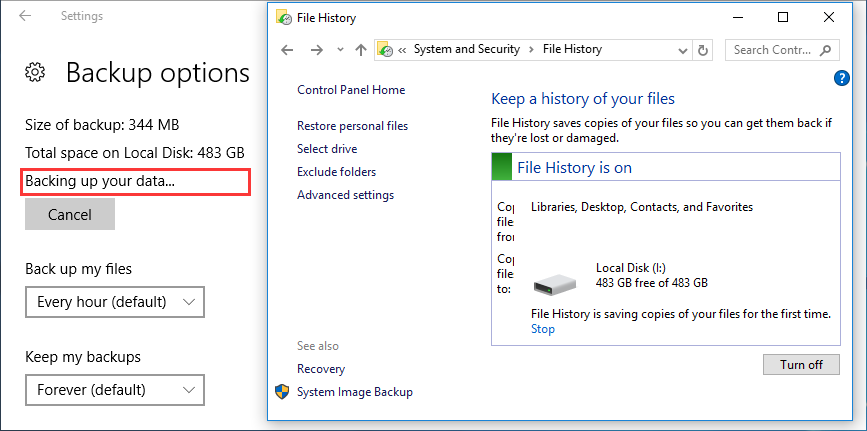867x431 pixels.
Task: Click the search magnifier icon
Action: [x=826, y=50]
